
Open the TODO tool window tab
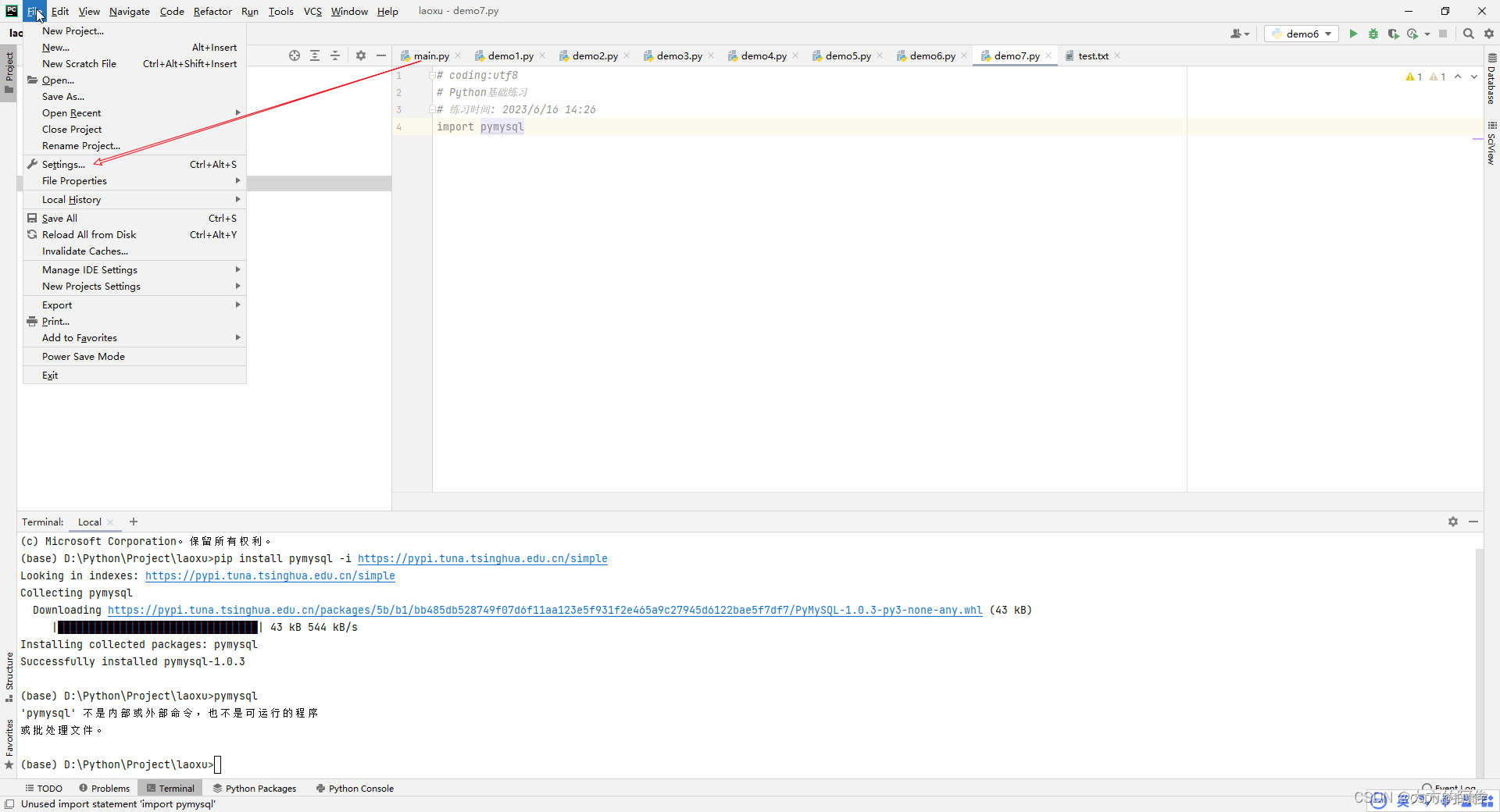pyautogui.click(x=44, y=789)
